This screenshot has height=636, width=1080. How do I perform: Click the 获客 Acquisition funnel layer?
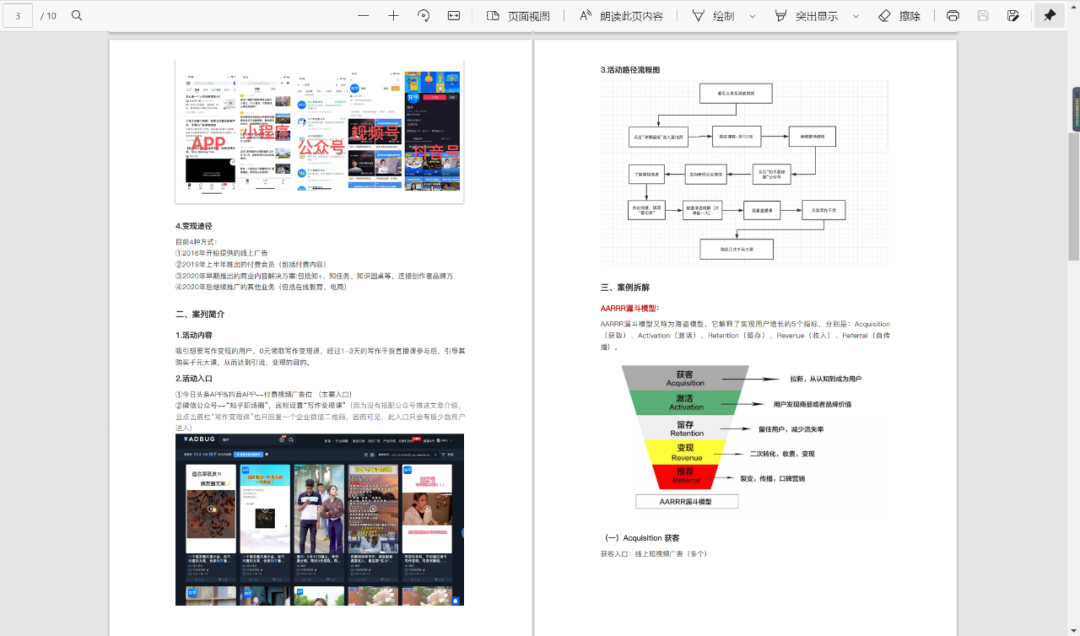pyautogui.click(x=685, y=378)
